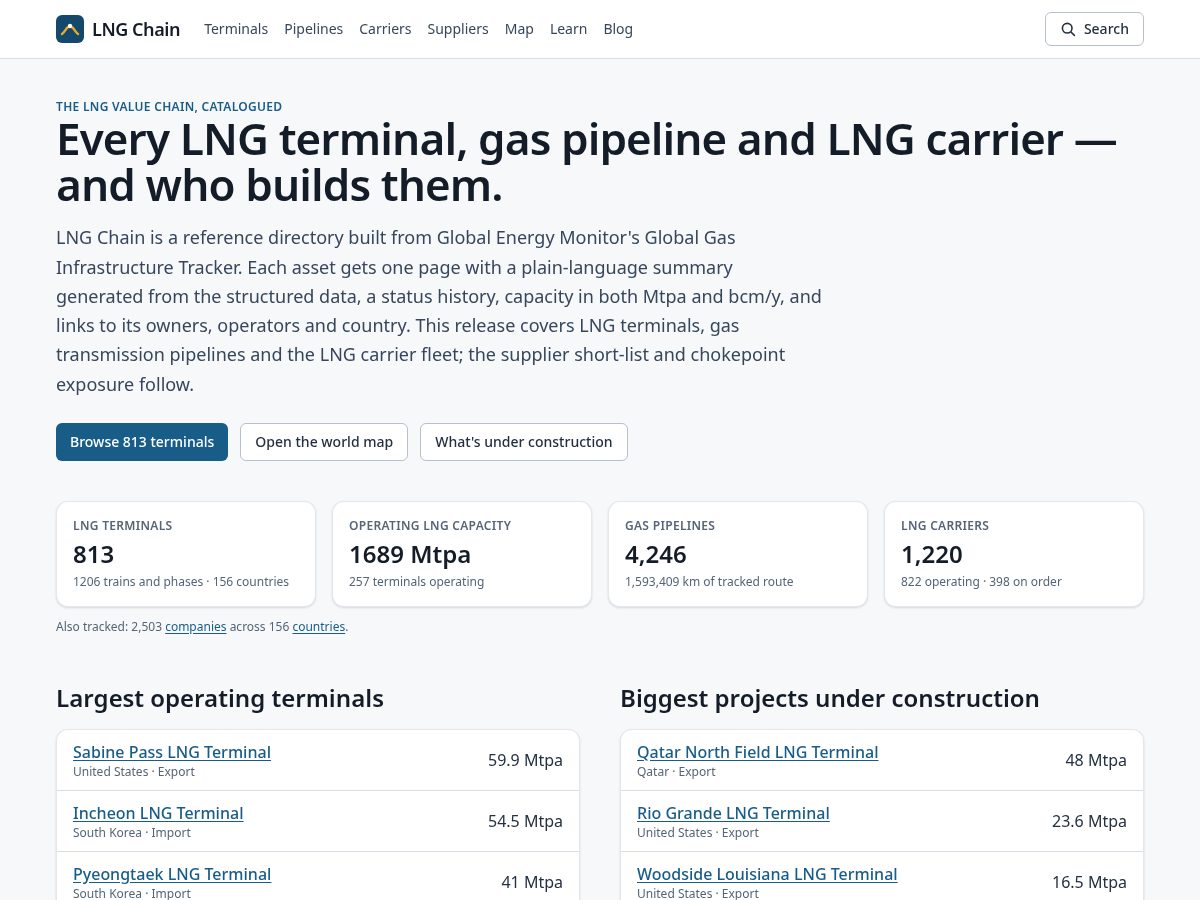Click 'THE LNG VALUE CHAIN, CATALOGUED' tagline
The height and width of the screenshot is (900, 1200).
pyautogui.click(x=169, y=106)
